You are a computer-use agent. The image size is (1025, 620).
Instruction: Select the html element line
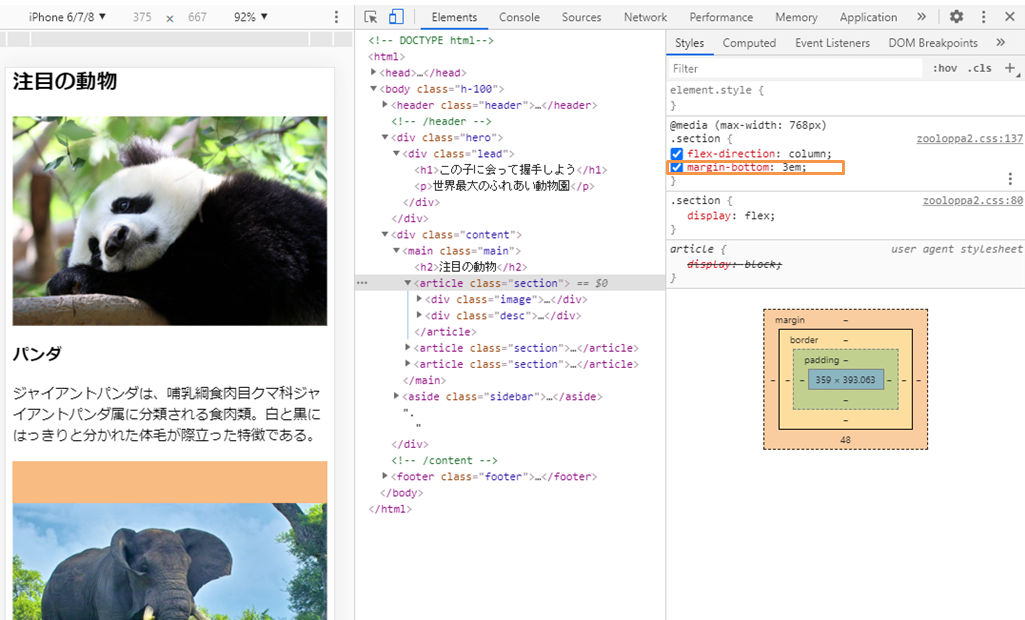point(386,56)
